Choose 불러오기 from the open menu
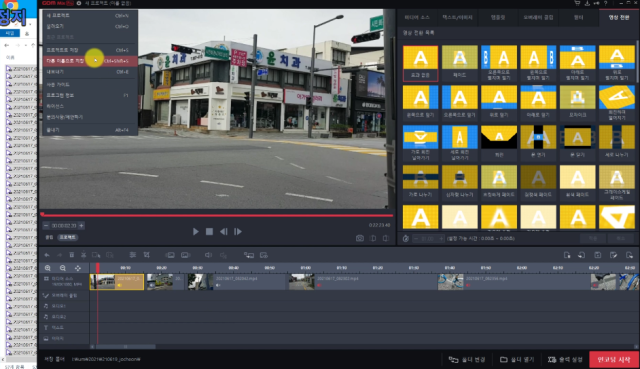The height and width of the screenshot is (369, 640). [90, 26]
